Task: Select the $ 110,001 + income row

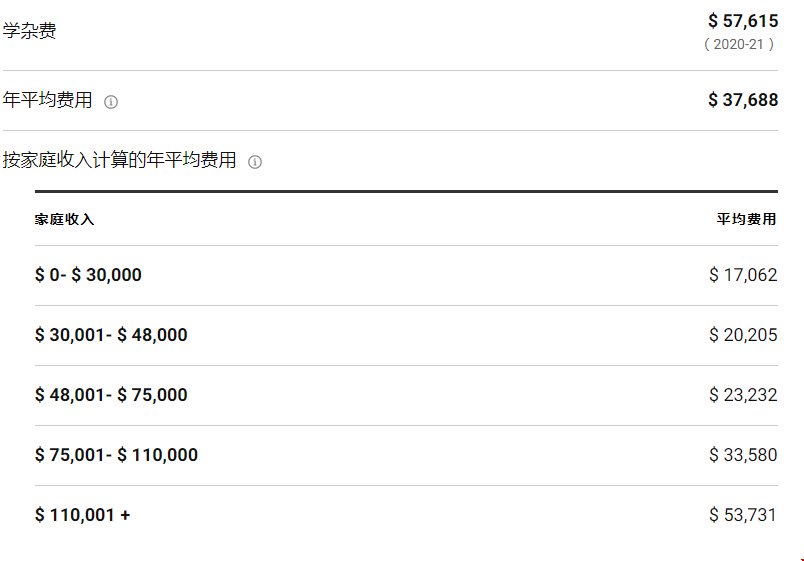Action: [82, 515]
